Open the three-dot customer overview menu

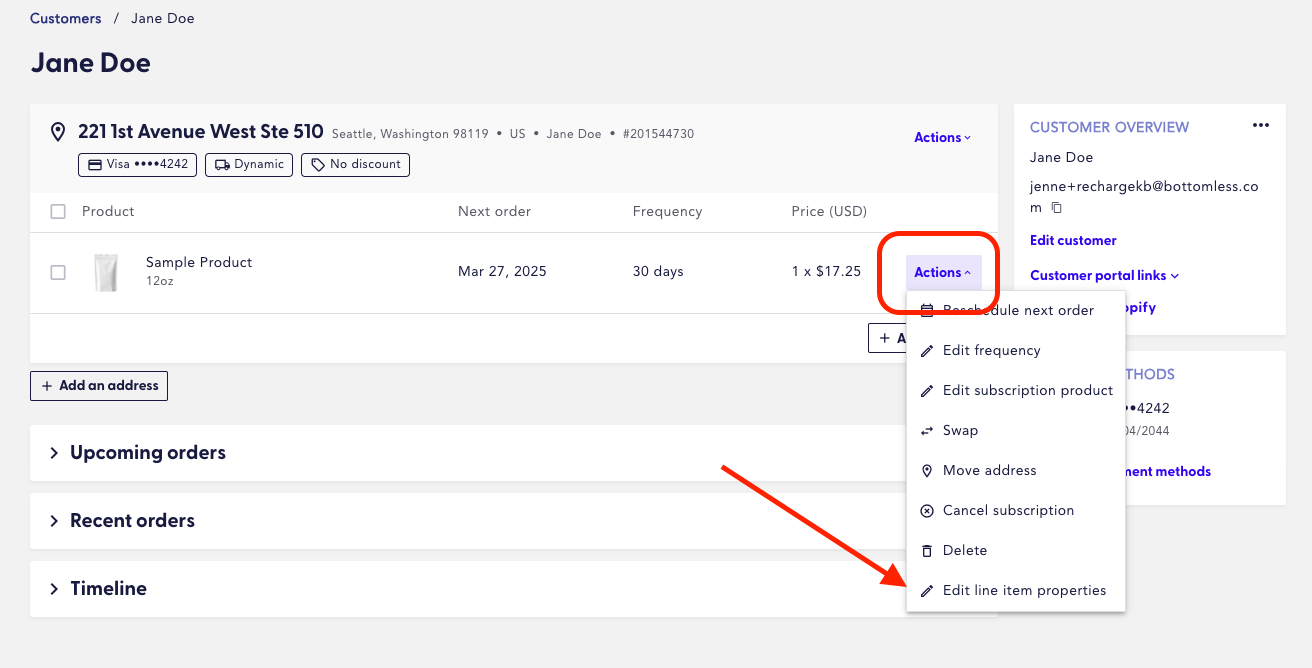pyautogui.click(x=1260, y=125)
